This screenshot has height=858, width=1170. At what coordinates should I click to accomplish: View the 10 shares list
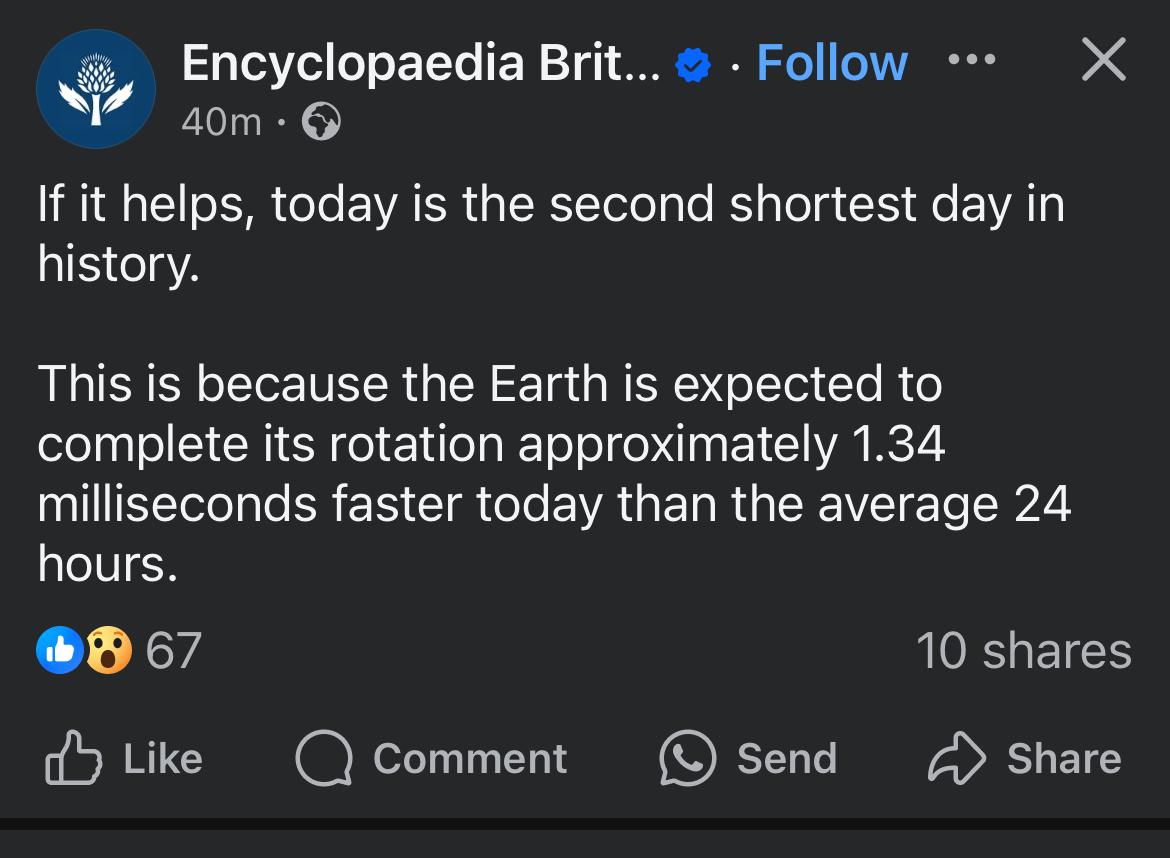tap(1024, 651)
